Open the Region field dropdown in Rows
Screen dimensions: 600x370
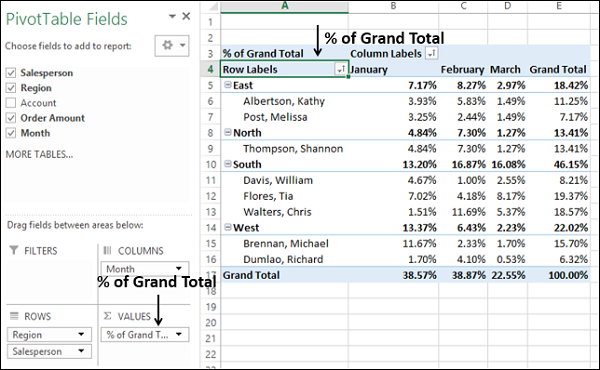[x=81, y=334]
